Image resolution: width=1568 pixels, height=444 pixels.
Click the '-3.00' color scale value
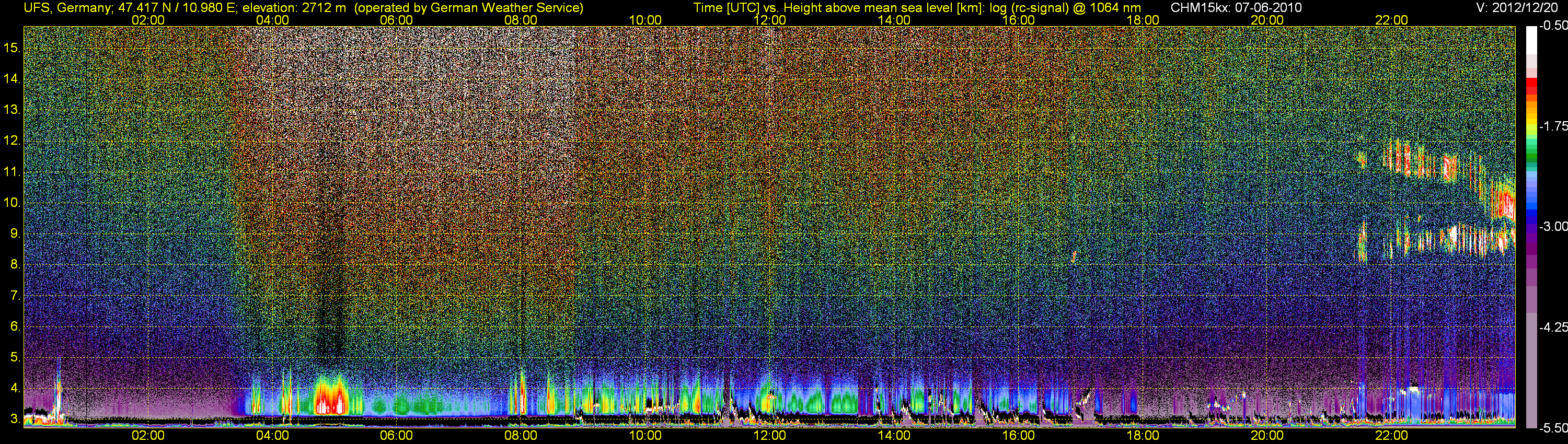[x=1553, y=226]
